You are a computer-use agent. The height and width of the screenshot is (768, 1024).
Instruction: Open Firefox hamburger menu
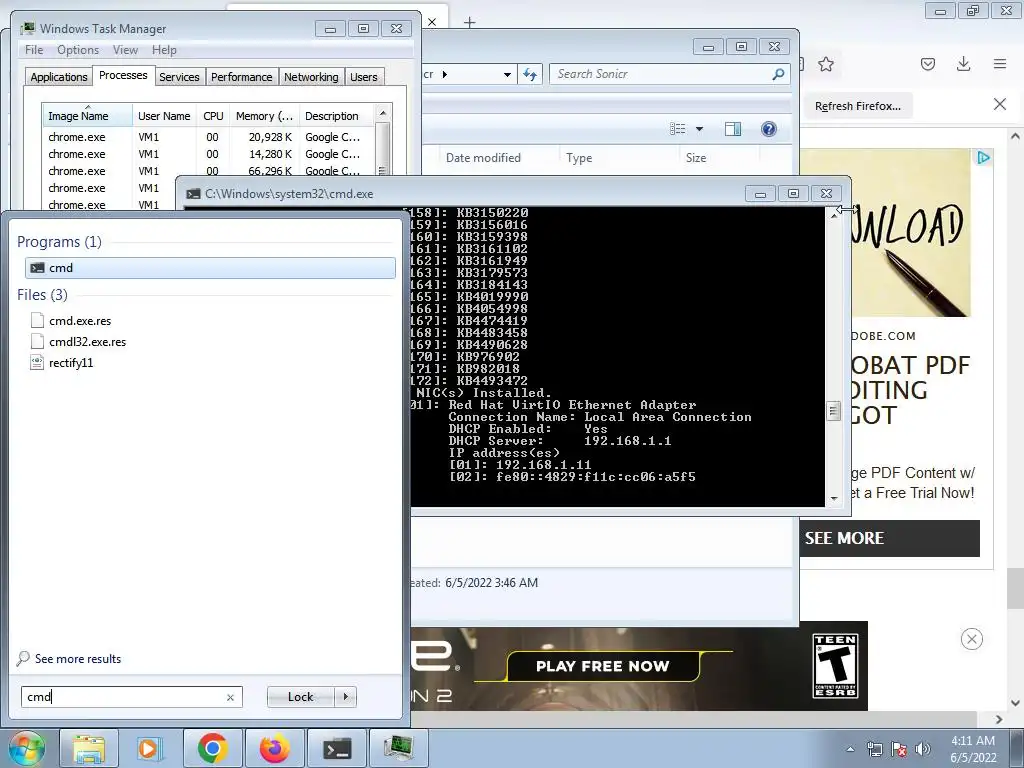1000,64
